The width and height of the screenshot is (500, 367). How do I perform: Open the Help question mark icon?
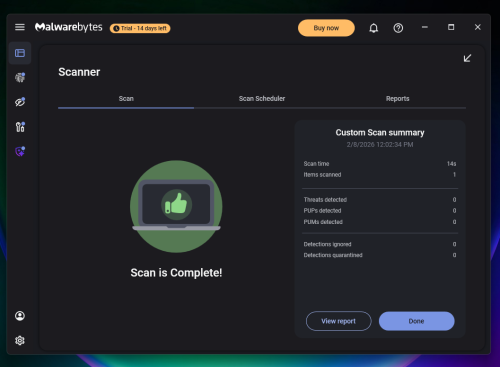pos(398,28)
